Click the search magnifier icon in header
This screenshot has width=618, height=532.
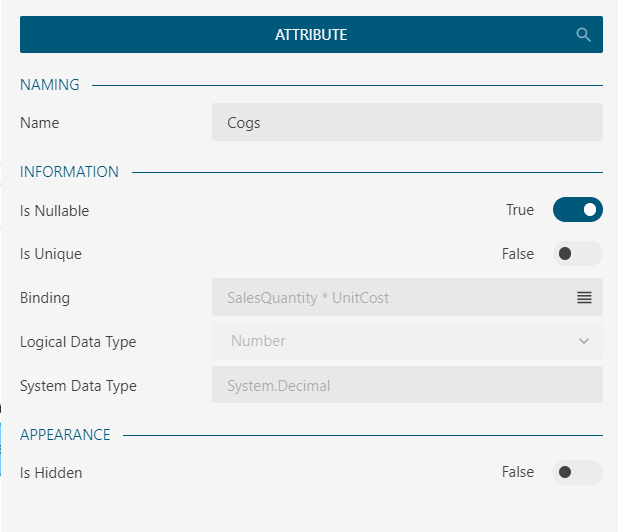click(x=584, y=34)
